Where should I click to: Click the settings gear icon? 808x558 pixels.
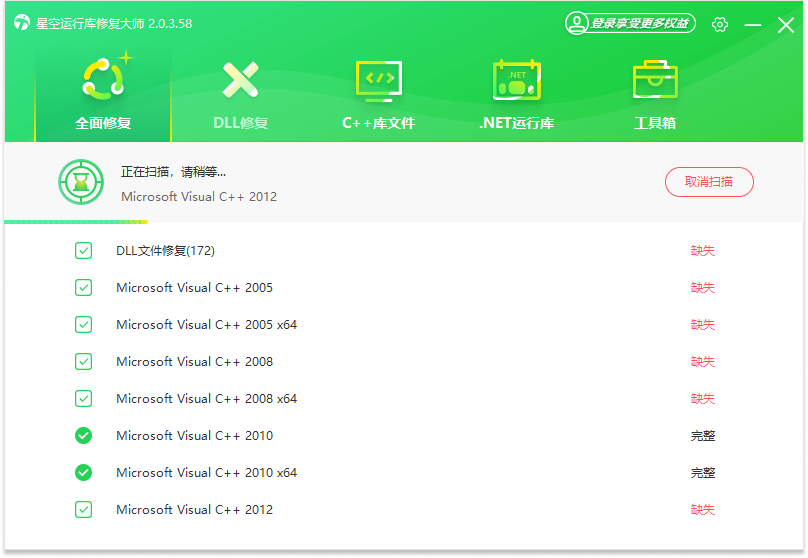click(720, 24)
